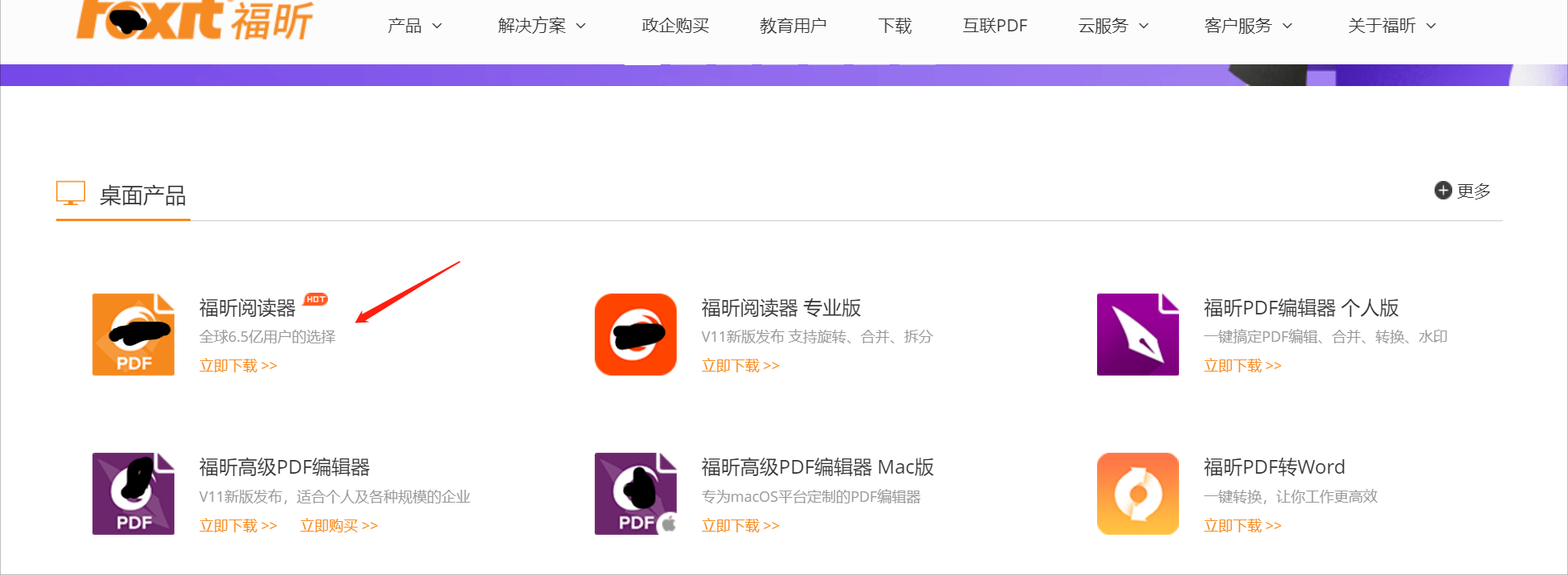
Task: Click the desktop products monitor icon
Action: (x=71, y=193)
